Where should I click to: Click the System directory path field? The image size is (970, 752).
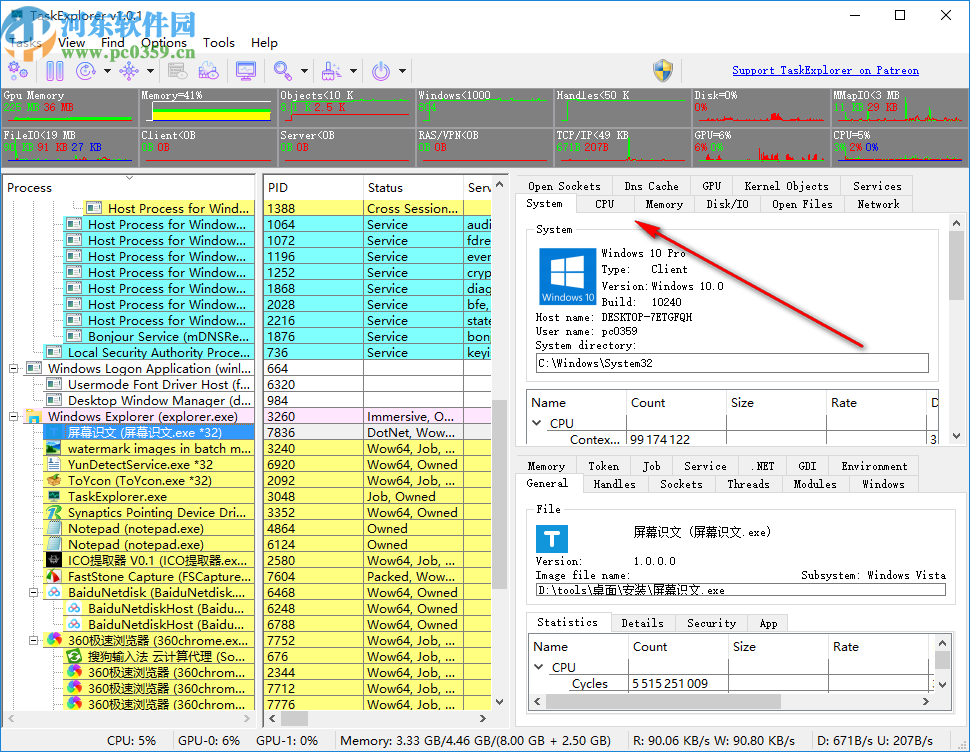(x=732, y=363)
